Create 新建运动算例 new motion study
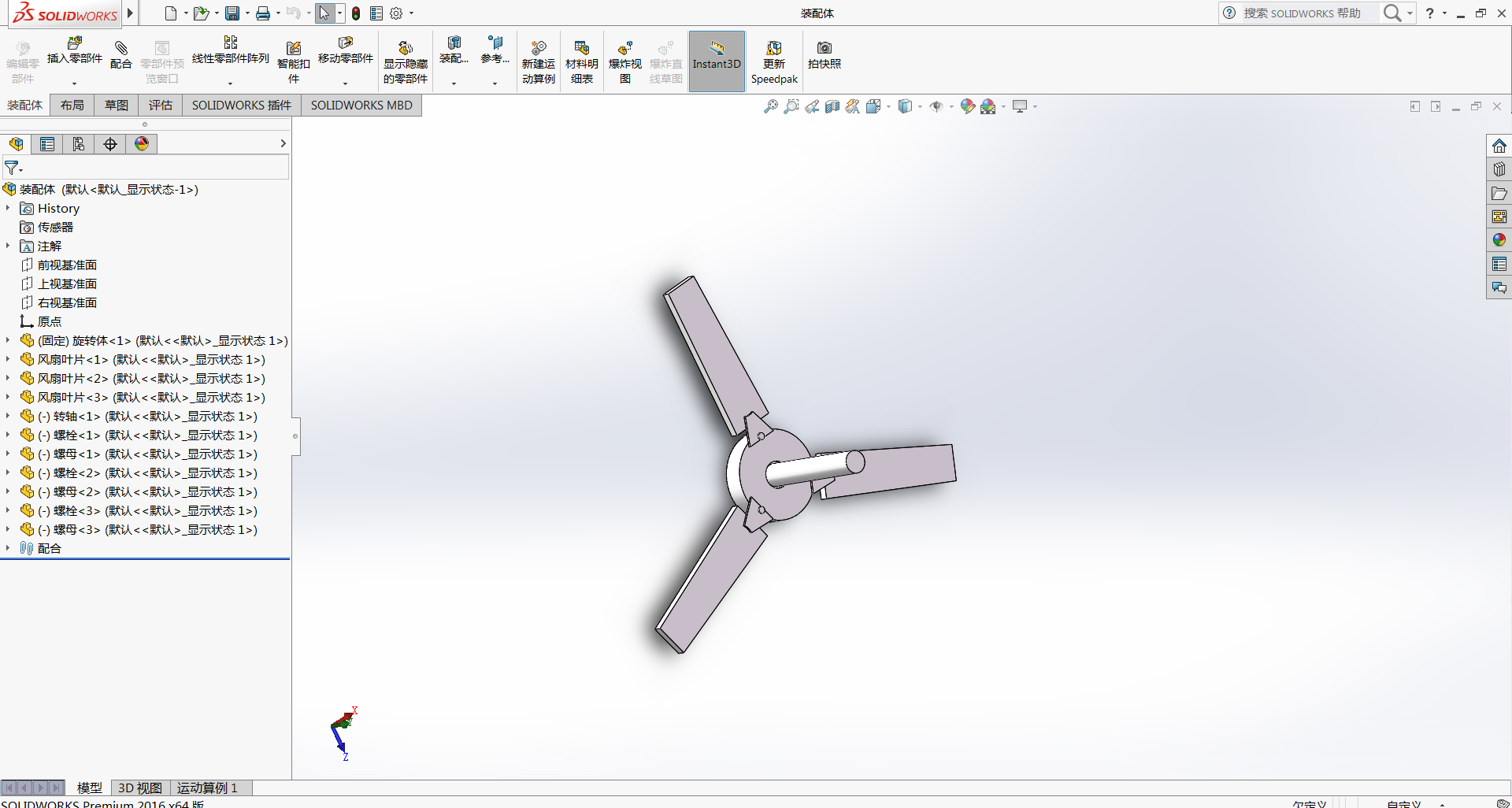This screenshot has height=808, width=1512. [539, 61]
